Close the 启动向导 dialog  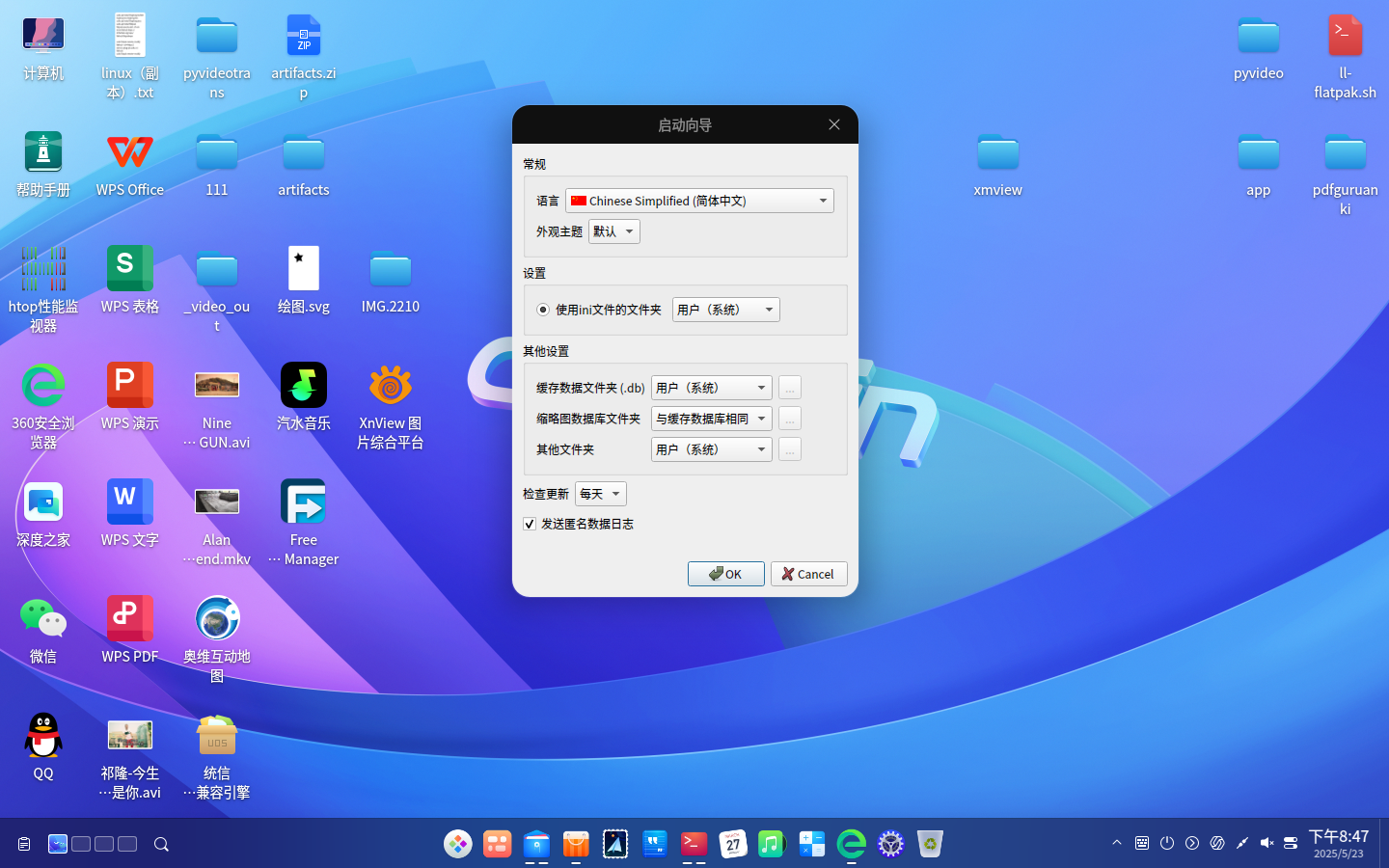pyautogui.click(x=834, y=124)
